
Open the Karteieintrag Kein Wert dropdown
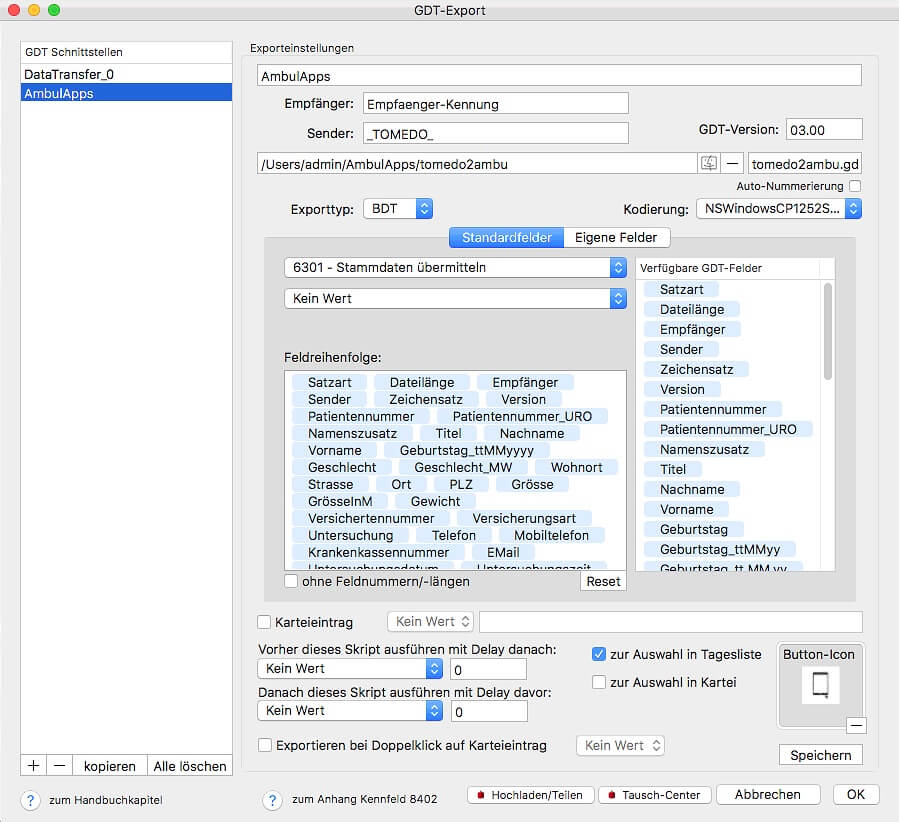(431, 622)
